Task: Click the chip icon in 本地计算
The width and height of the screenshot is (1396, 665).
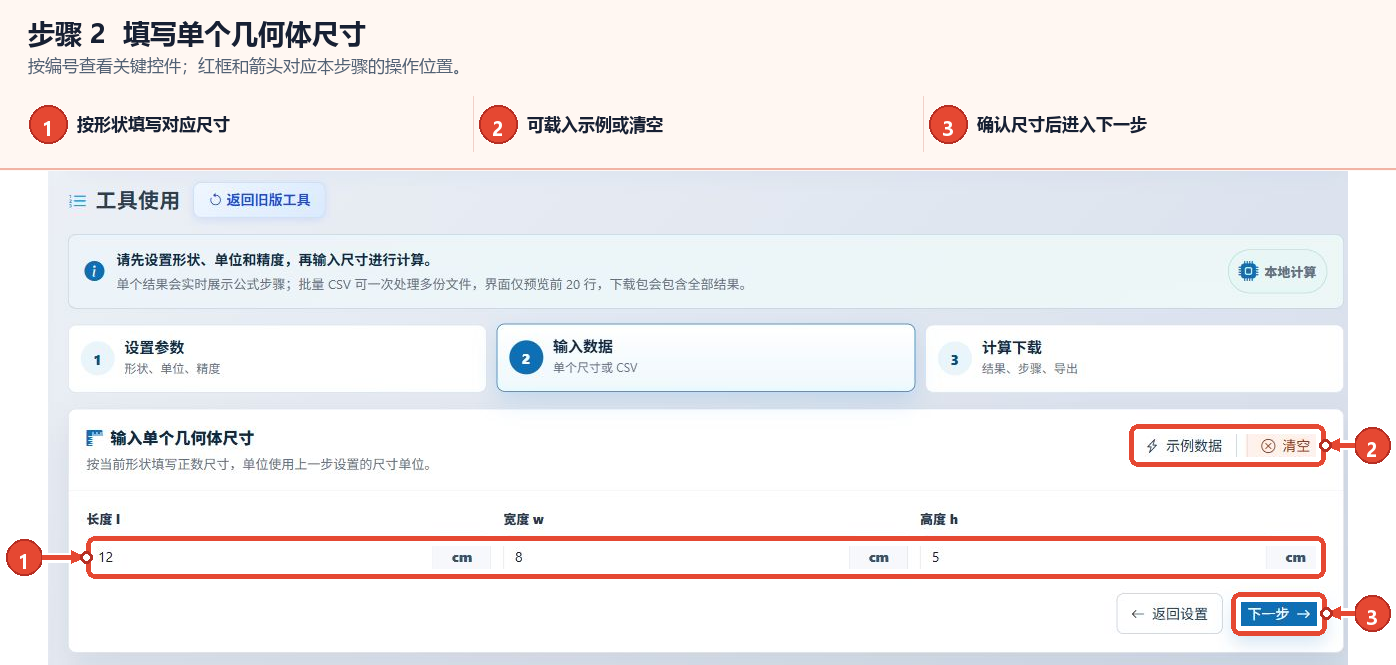Action: click(1247, 271)
